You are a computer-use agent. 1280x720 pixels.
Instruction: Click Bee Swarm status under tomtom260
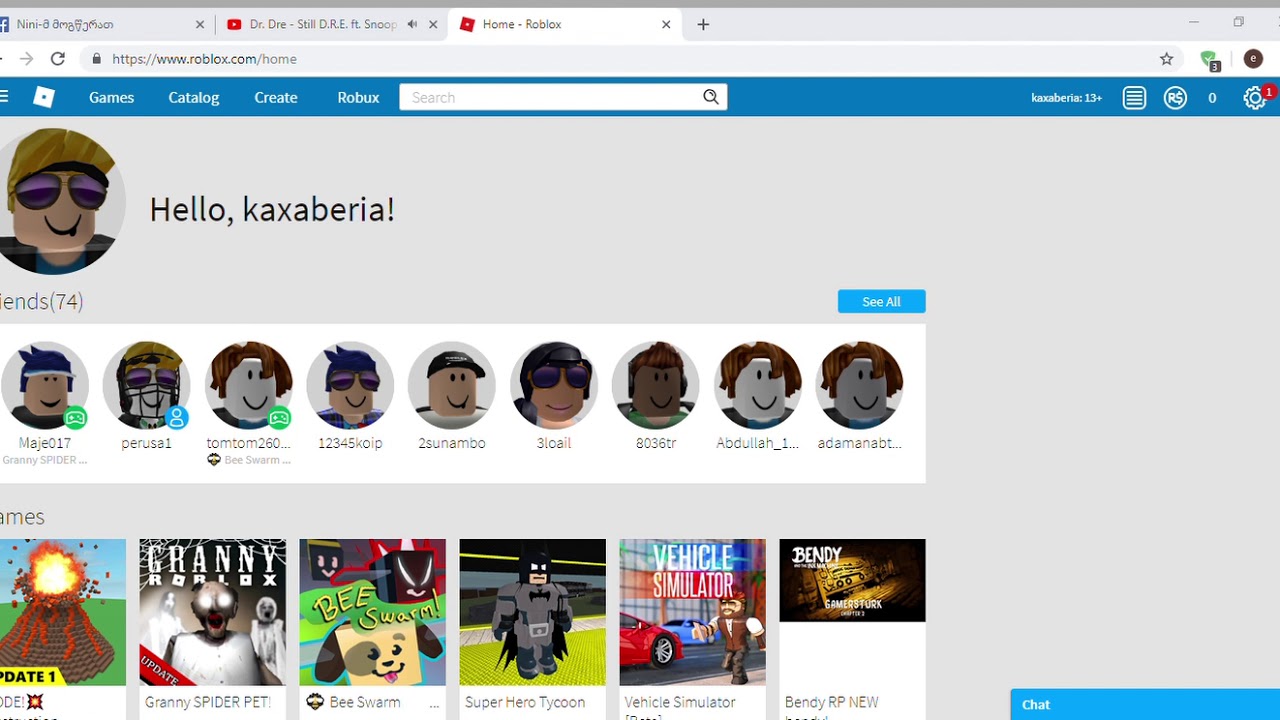pos(249,460)
